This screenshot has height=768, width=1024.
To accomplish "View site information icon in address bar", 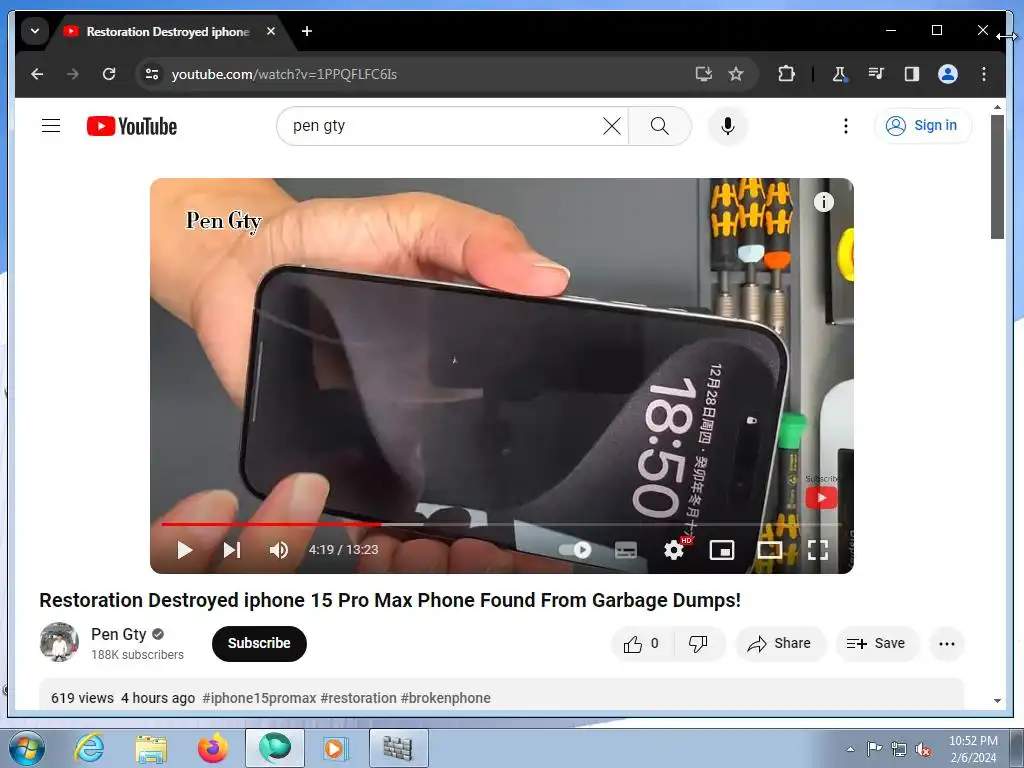I will (x=152, y=74).
